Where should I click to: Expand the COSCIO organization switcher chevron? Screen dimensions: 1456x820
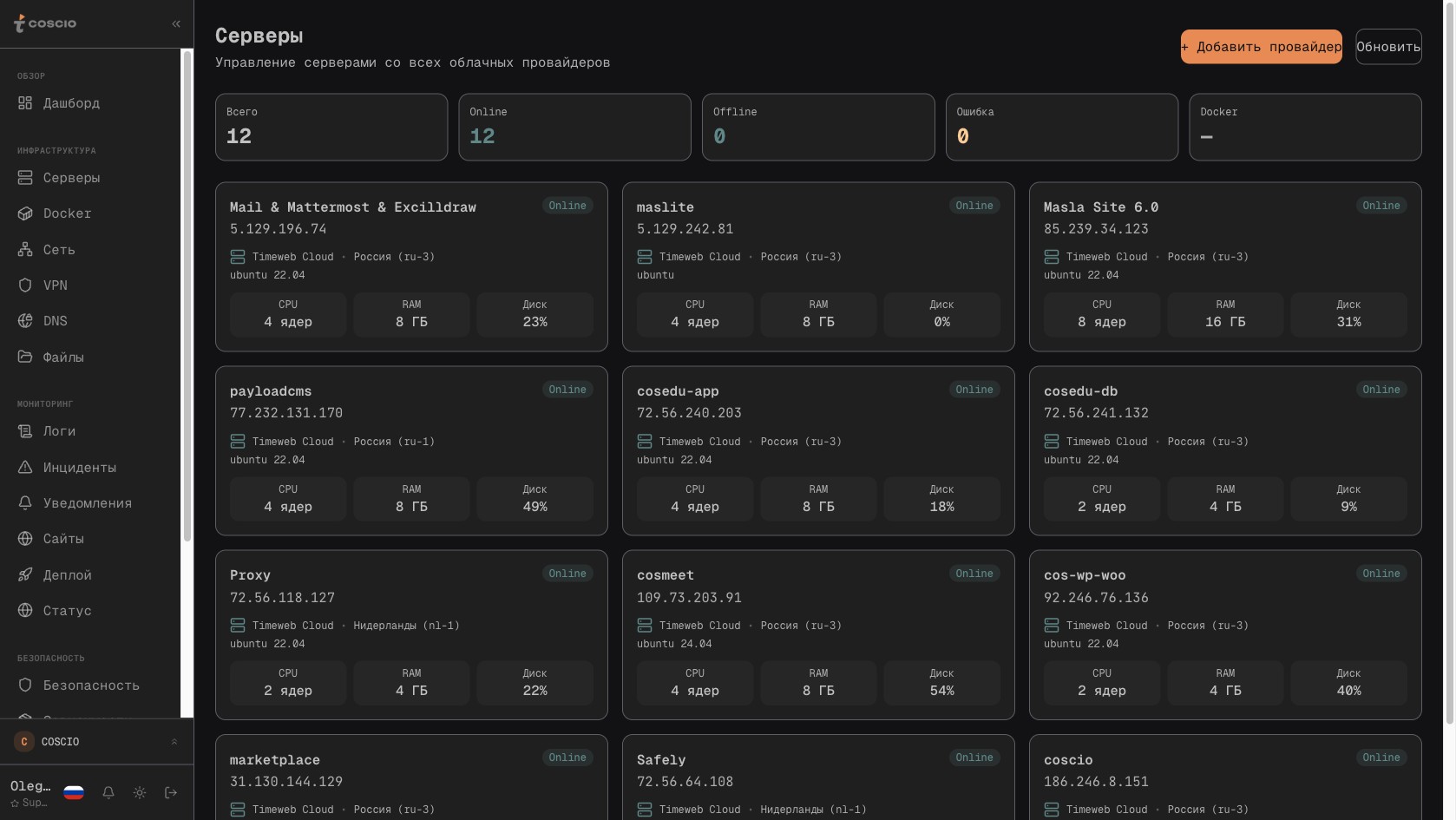point(174,742)
